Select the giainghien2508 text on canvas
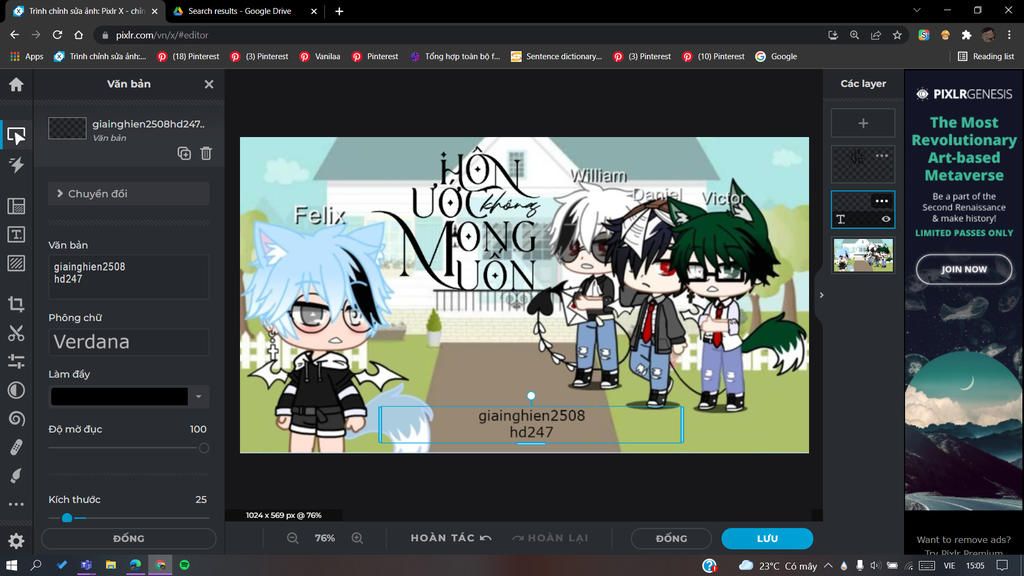Screen dimensions: 1024x576 coord(531,424)
